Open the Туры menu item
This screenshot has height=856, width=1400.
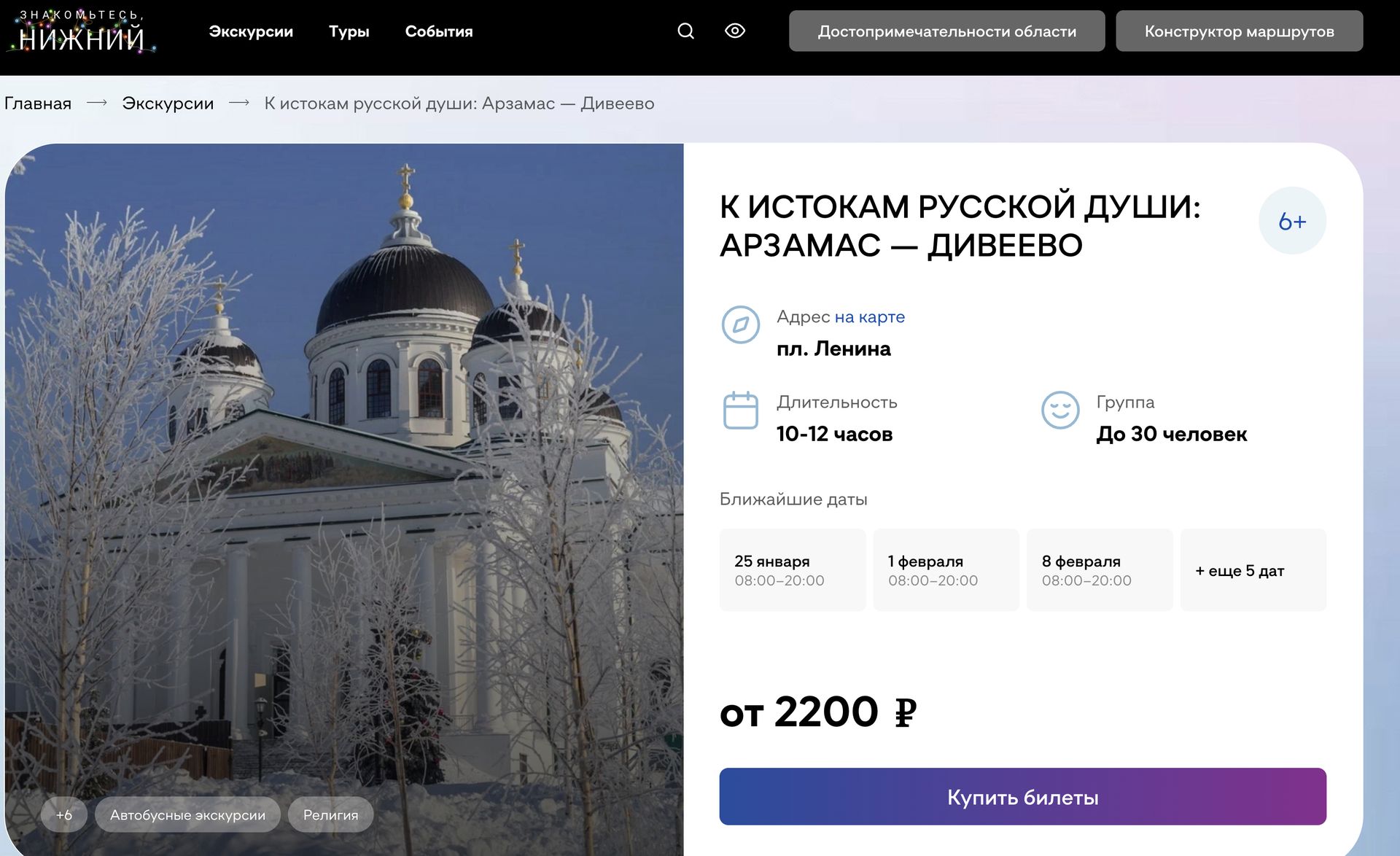click(349, 31)
